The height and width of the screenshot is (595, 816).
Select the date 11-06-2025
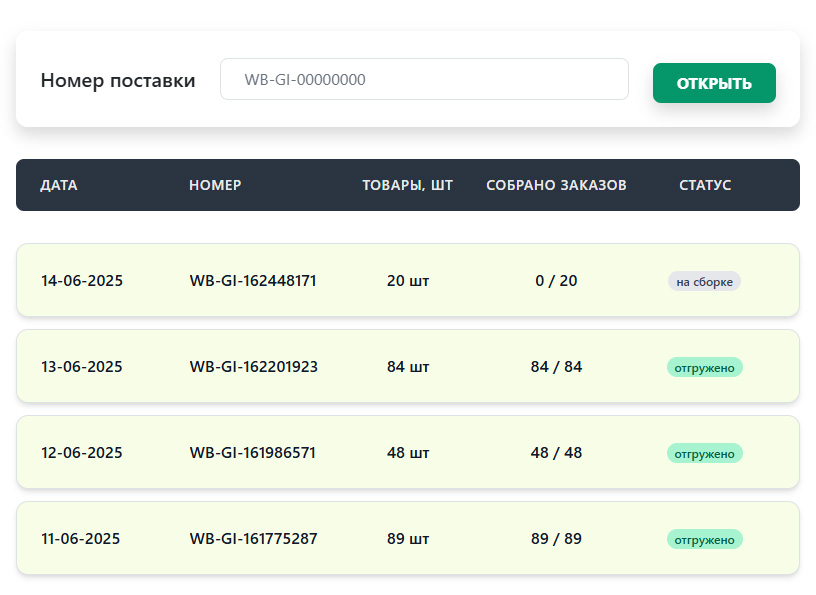pyautogui.click(x=81, y=538)
